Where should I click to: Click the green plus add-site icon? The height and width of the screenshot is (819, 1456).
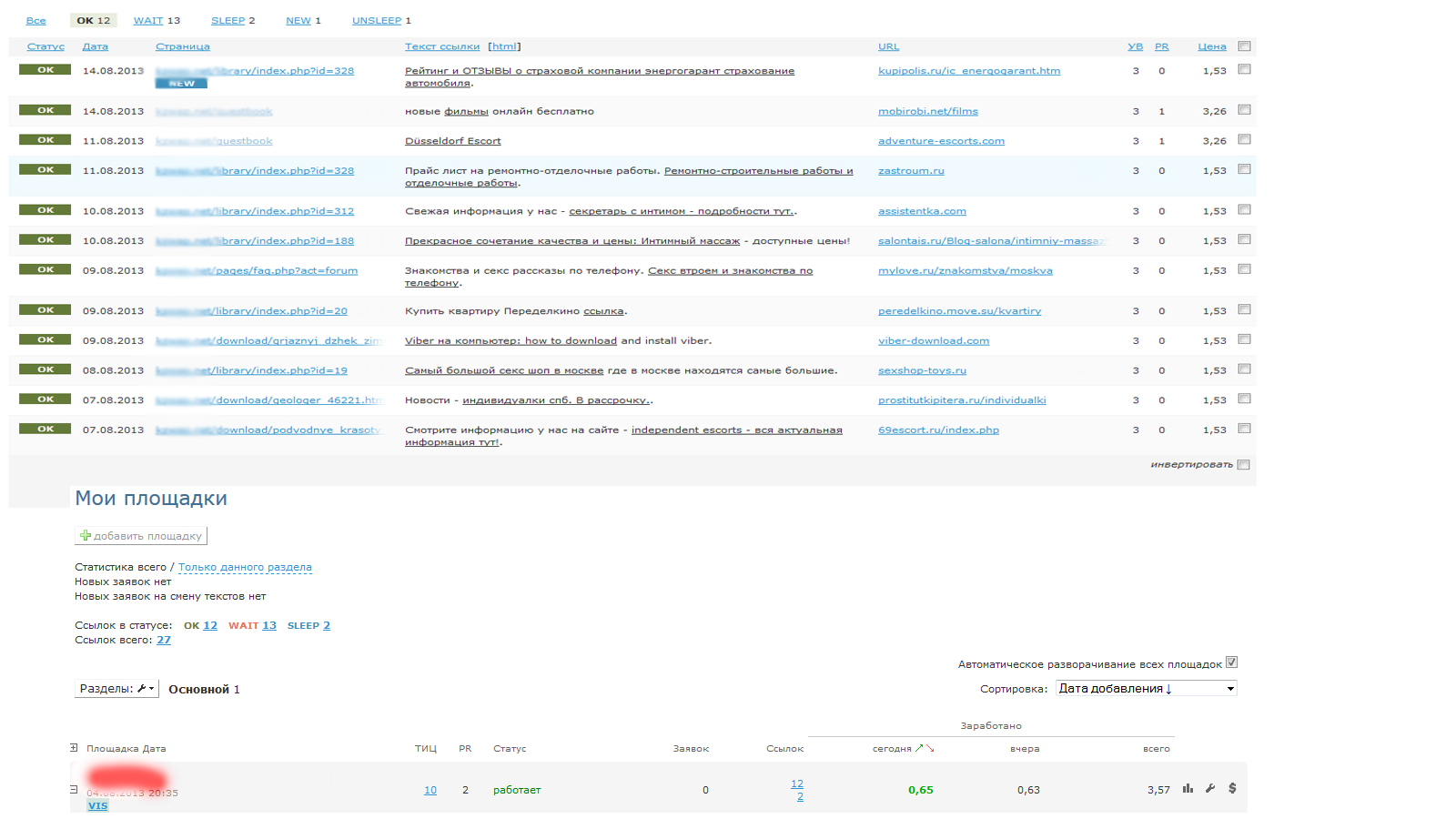tap(86, 536)
